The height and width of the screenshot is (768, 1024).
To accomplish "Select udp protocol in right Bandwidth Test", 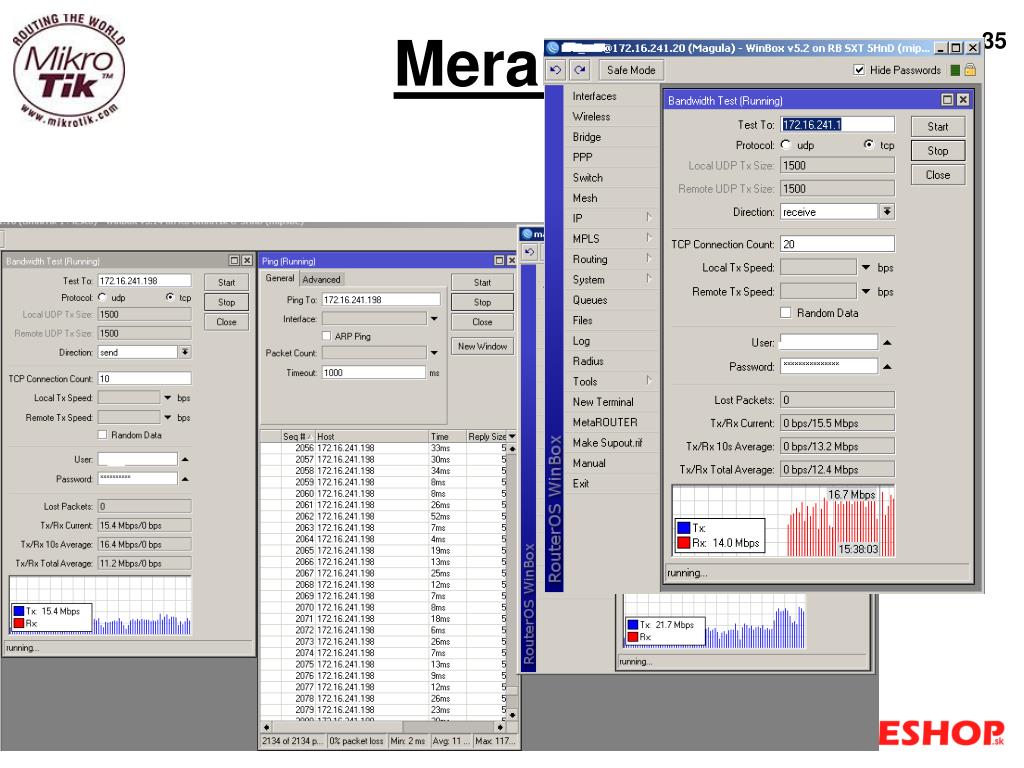I will tap(786, 145).
